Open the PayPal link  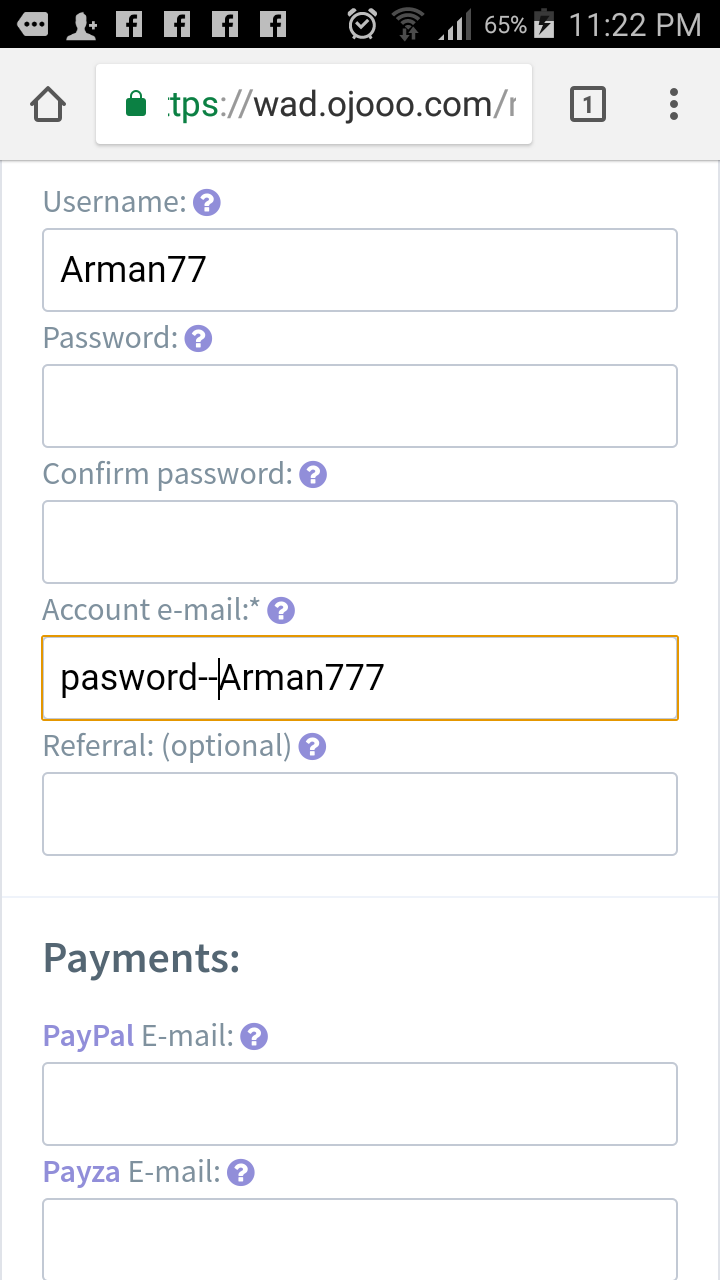pyautogui.click(x=89, y=1036)
